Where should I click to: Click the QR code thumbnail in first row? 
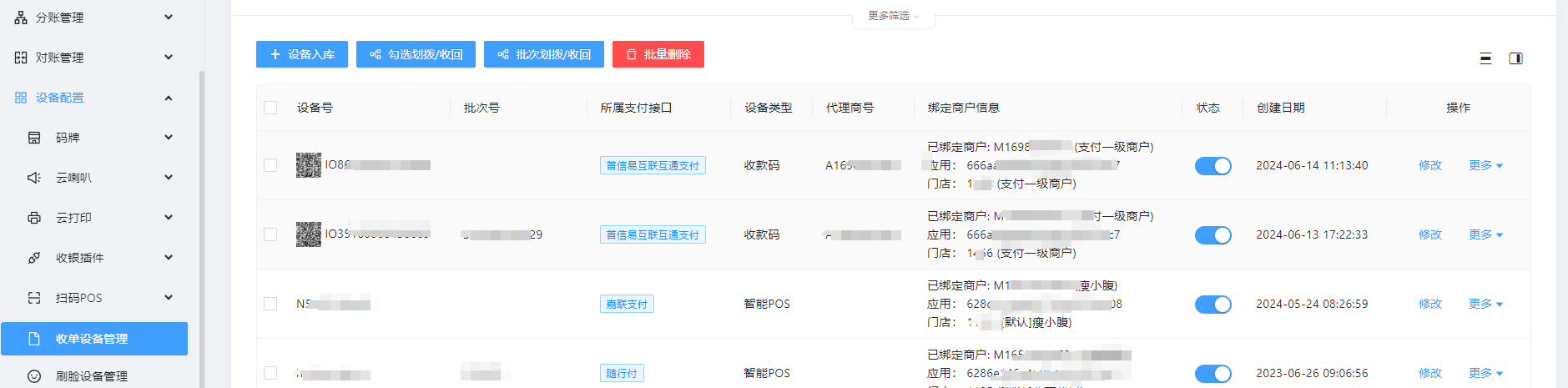pos(309,165)
